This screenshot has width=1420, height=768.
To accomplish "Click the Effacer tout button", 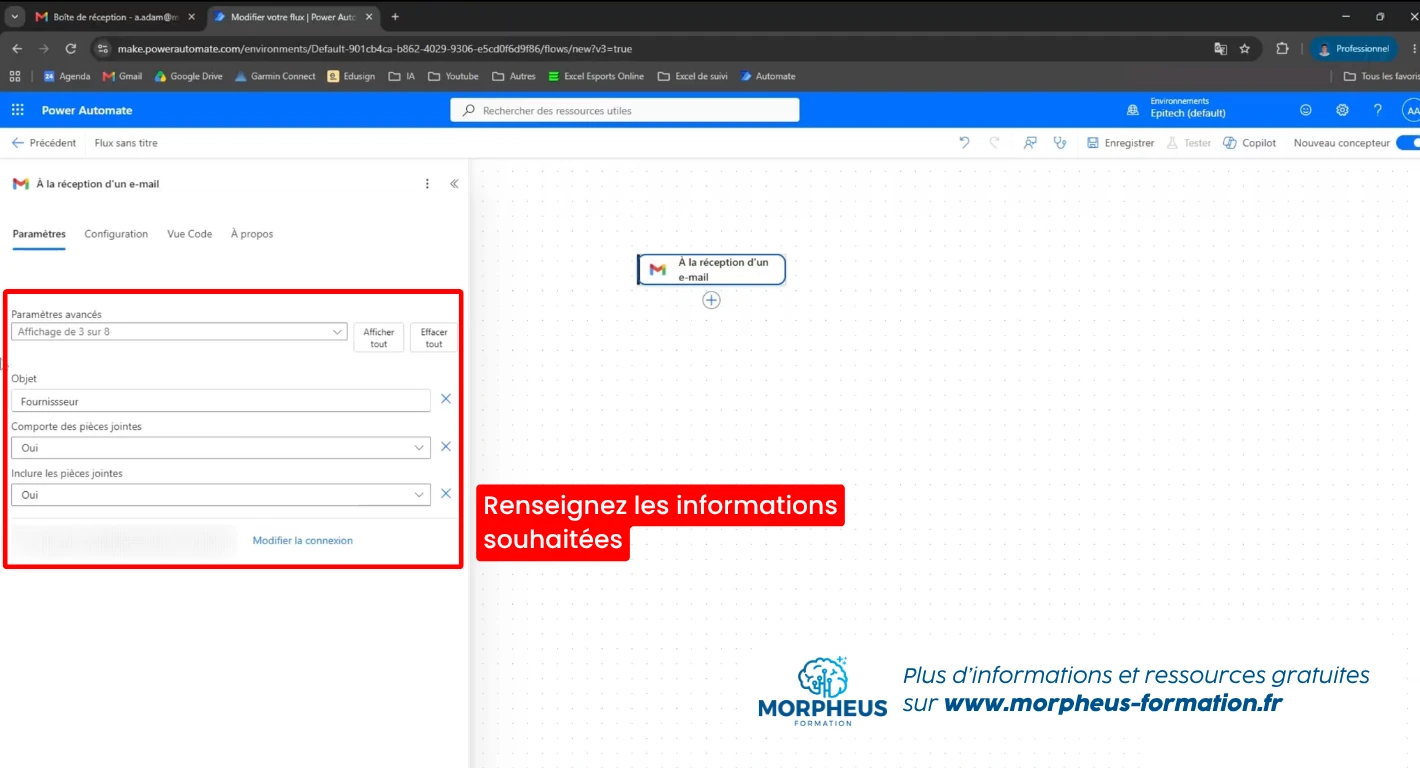I will pos(434,338).
